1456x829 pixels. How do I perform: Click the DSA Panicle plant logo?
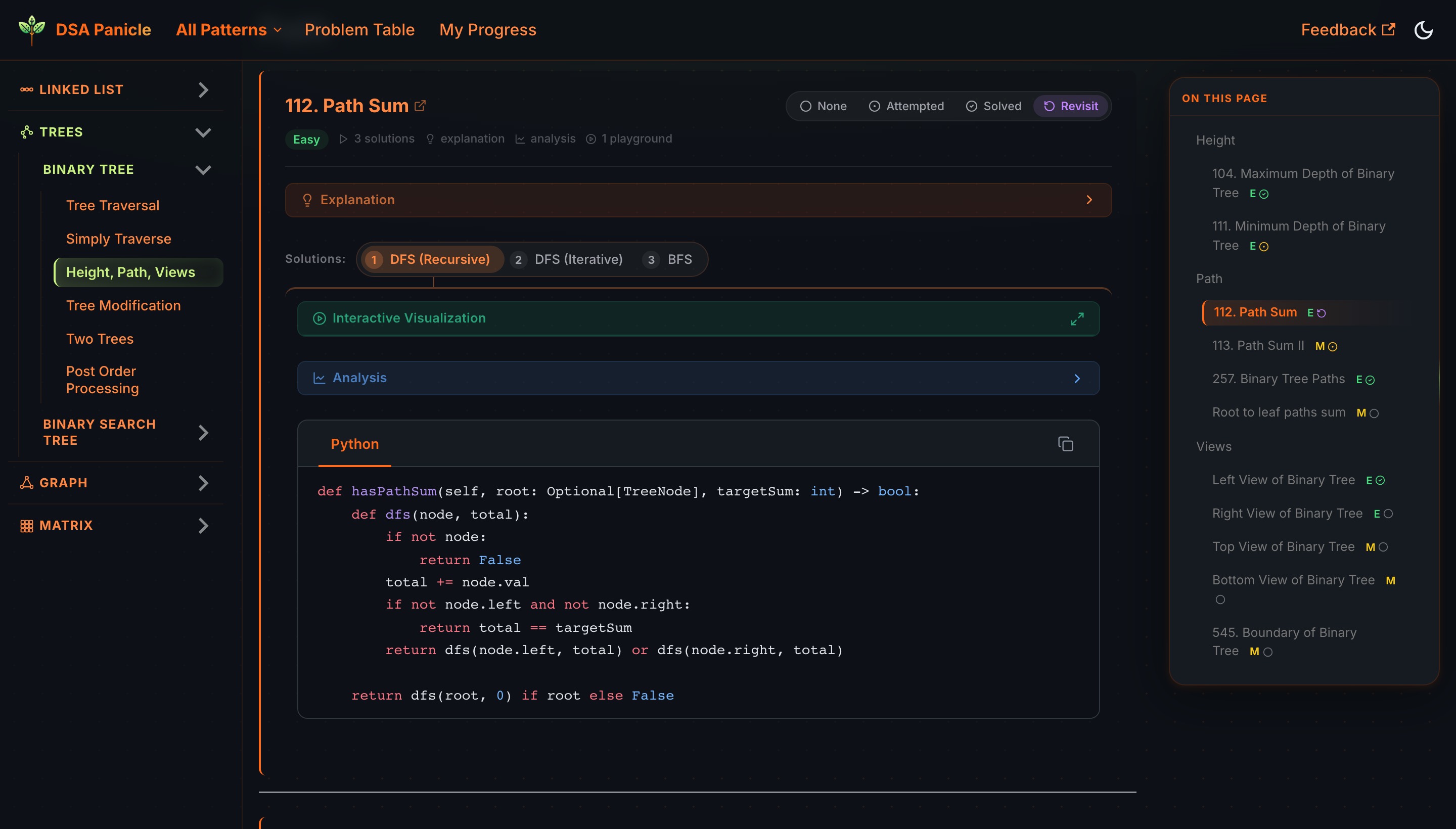point(31,29)
